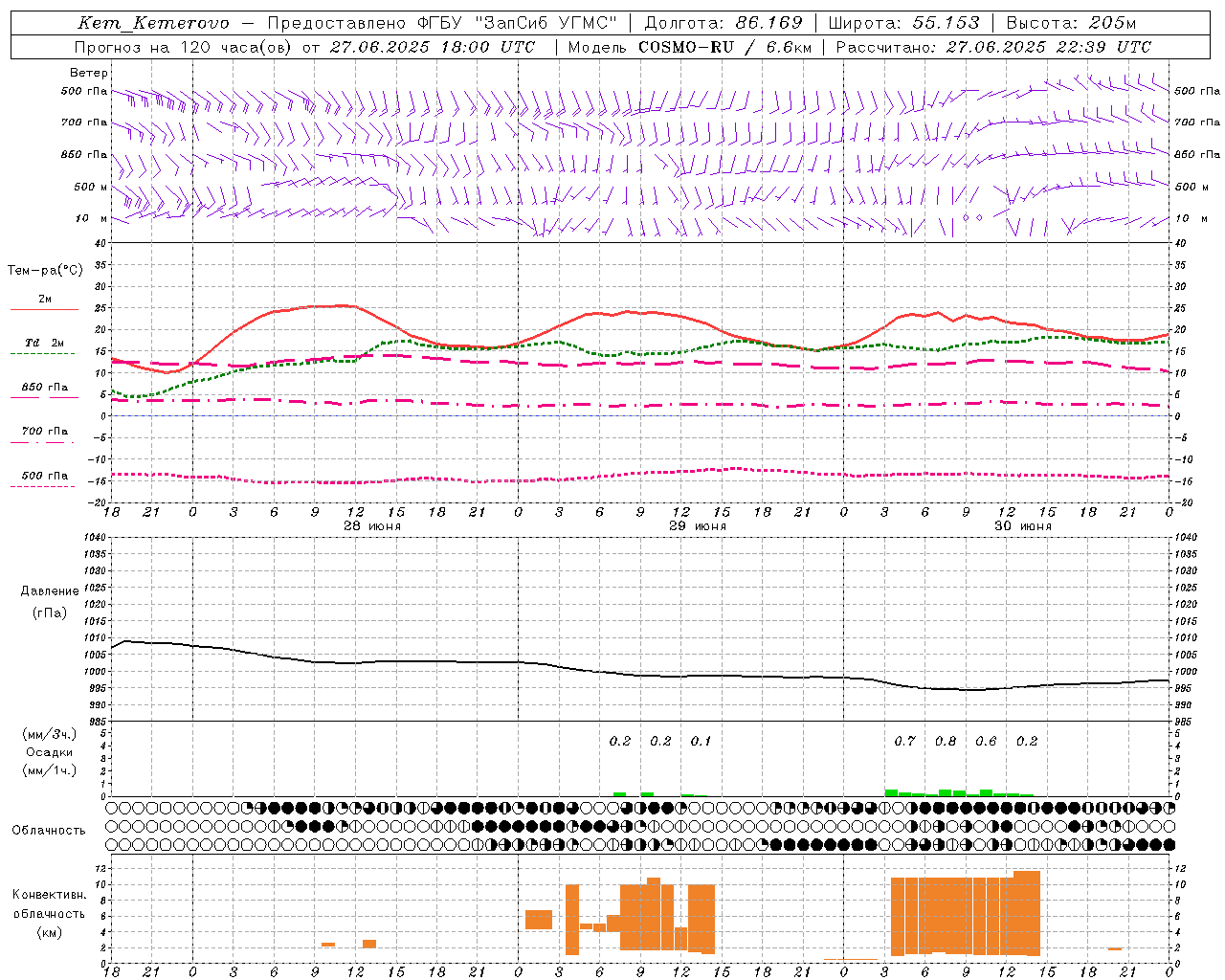This screenshot has height=980, width=1225.
Task: Click the 0.6 precipitation amount value
Action: point(986,742)
